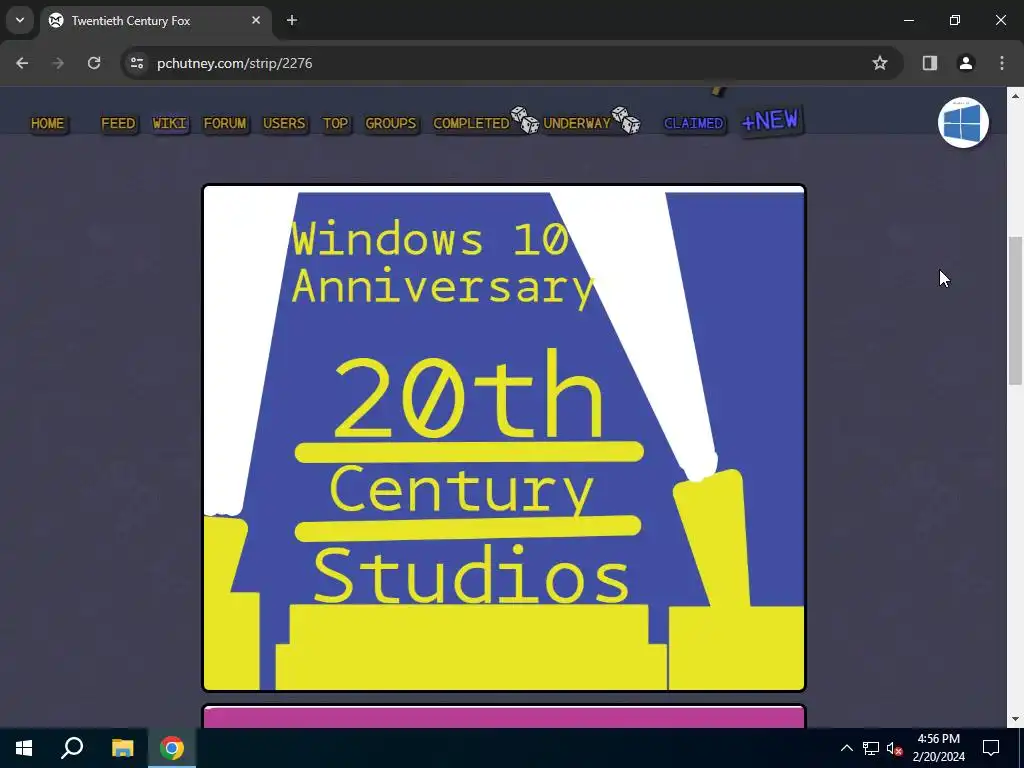The width and height of the screenshot is (1024, 768).
Task: Go back using the browser back arrow
Action: [22, 63]
